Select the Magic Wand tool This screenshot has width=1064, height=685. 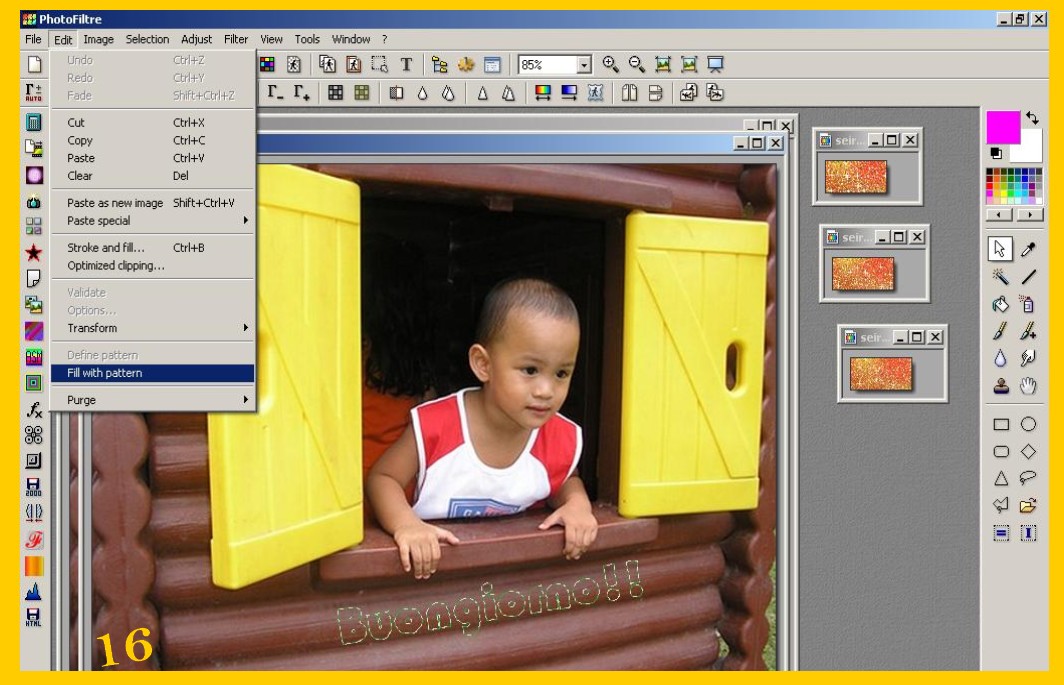(x=1000, y=277)
